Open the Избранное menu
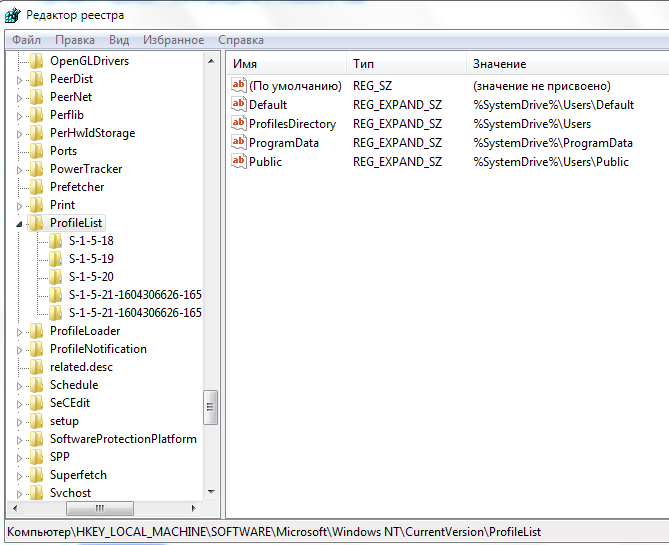The height and width of the screenshot is (545, 669). tap(173, 40)
